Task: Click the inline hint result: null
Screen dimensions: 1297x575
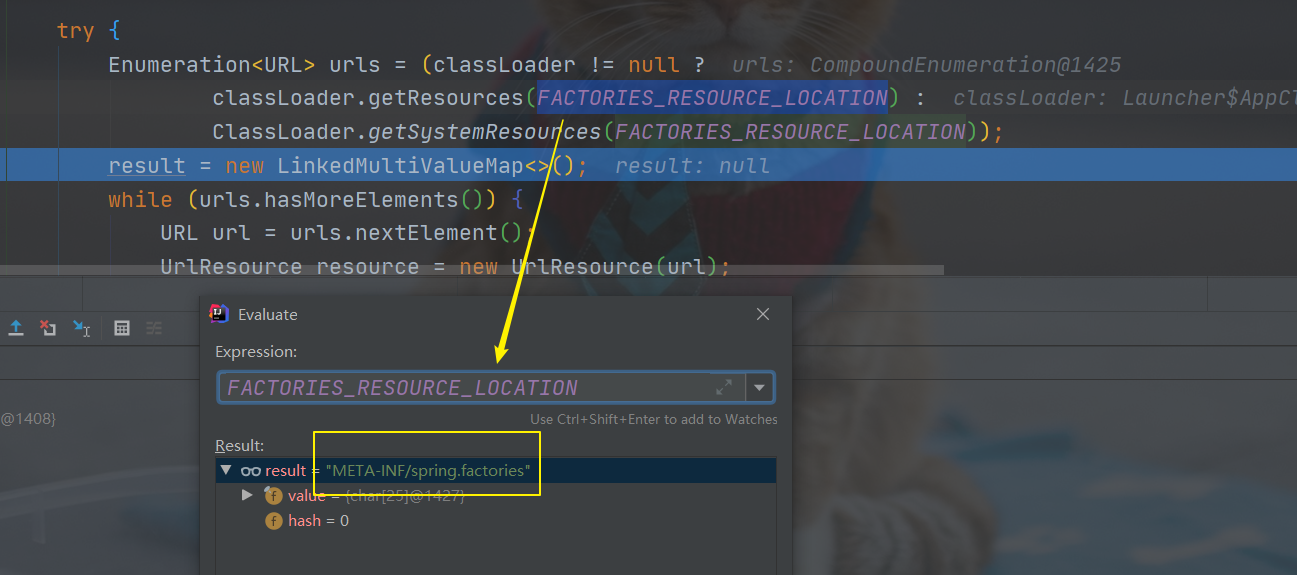Action: coord(692,165)
